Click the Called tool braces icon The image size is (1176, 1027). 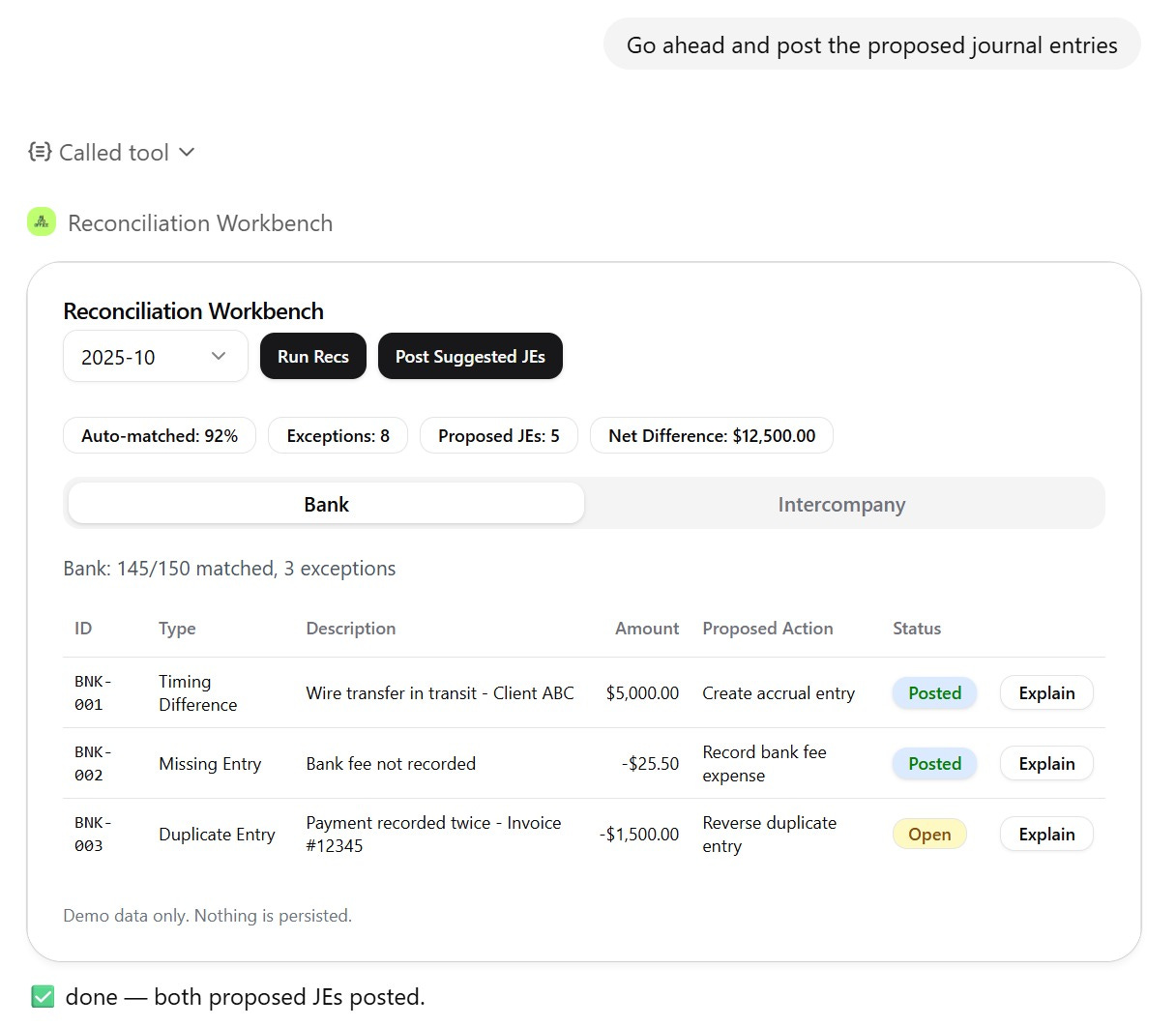tap(40, 152)
